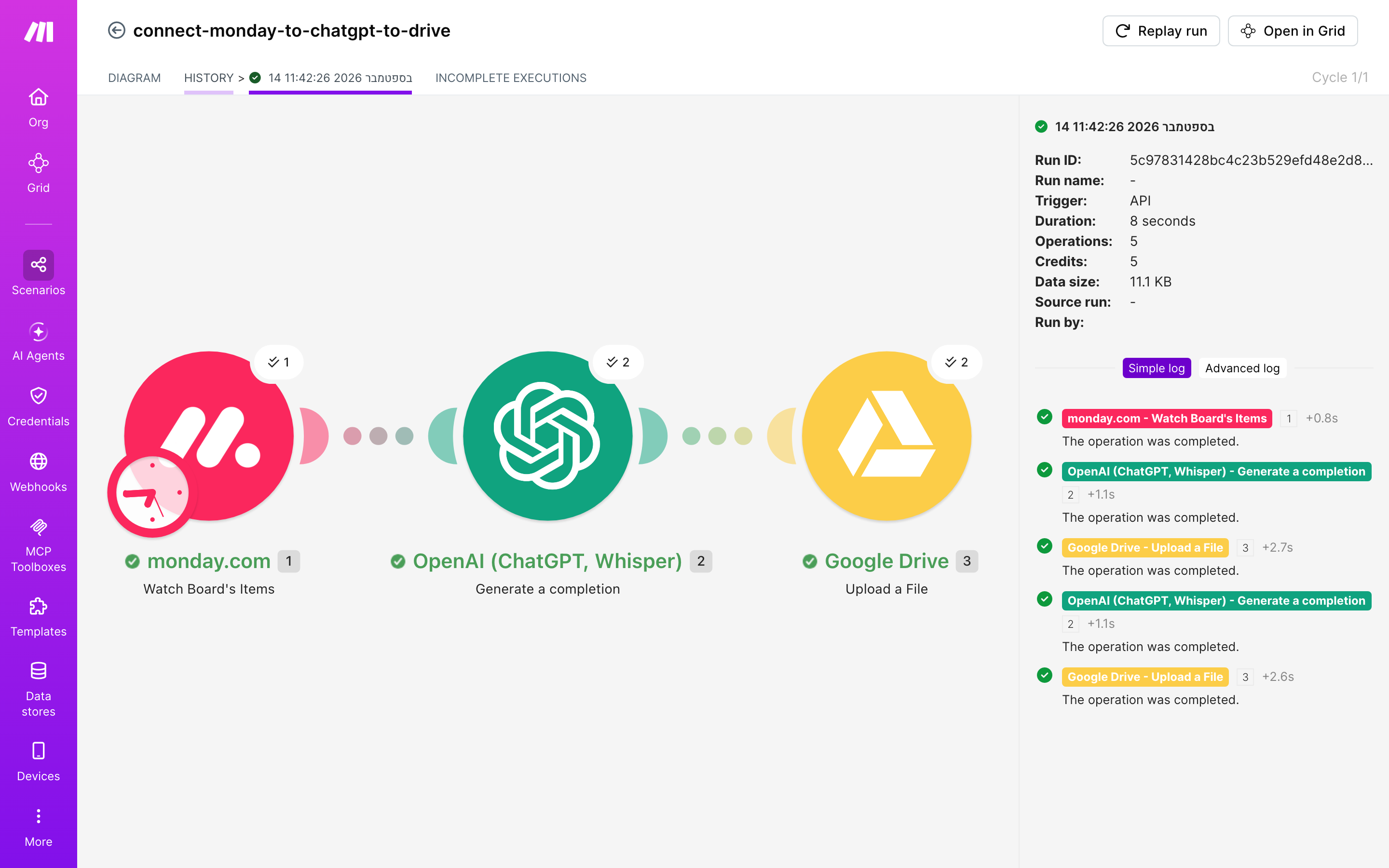This screenshot has width=1389, height=868.
Task: Open the Grid sidebar icon
Action: click(x=39, y=163)
